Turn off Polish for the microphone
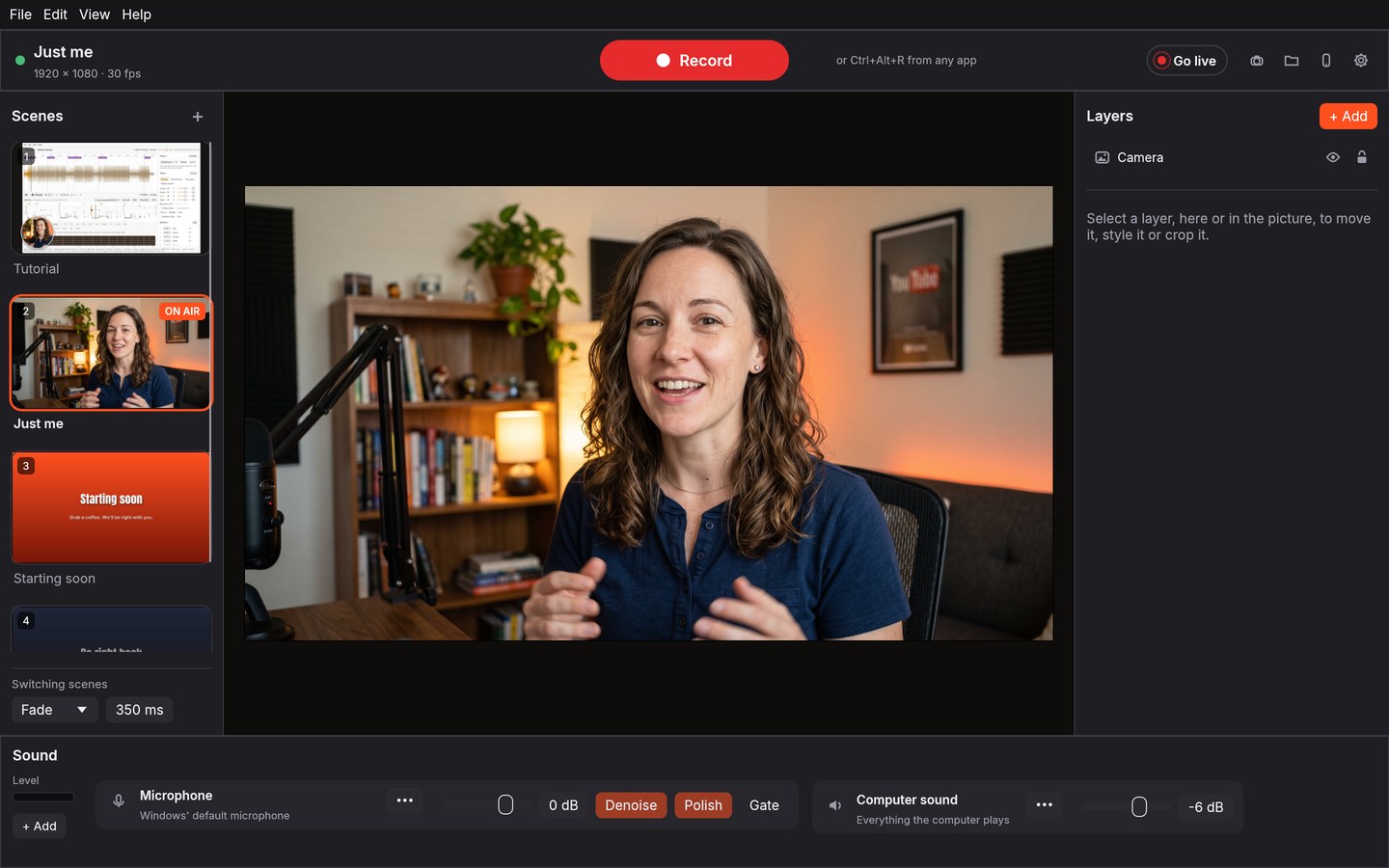This screenshot has height=868, width=1389. (x=703, y=805)
